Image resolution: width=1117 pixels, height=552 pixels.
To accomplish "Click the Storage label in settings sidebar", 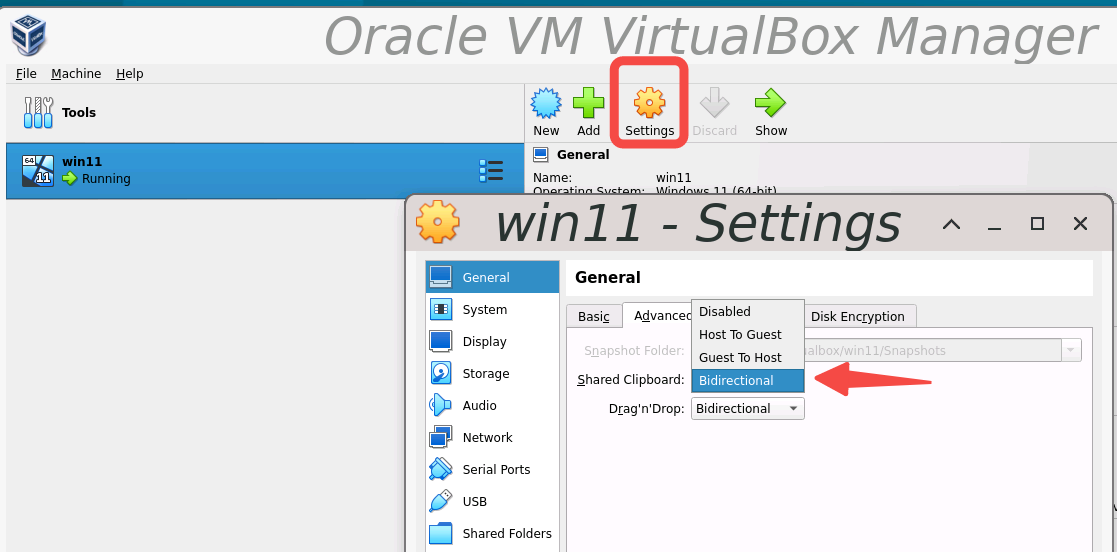I will click(x=486, y=373).
